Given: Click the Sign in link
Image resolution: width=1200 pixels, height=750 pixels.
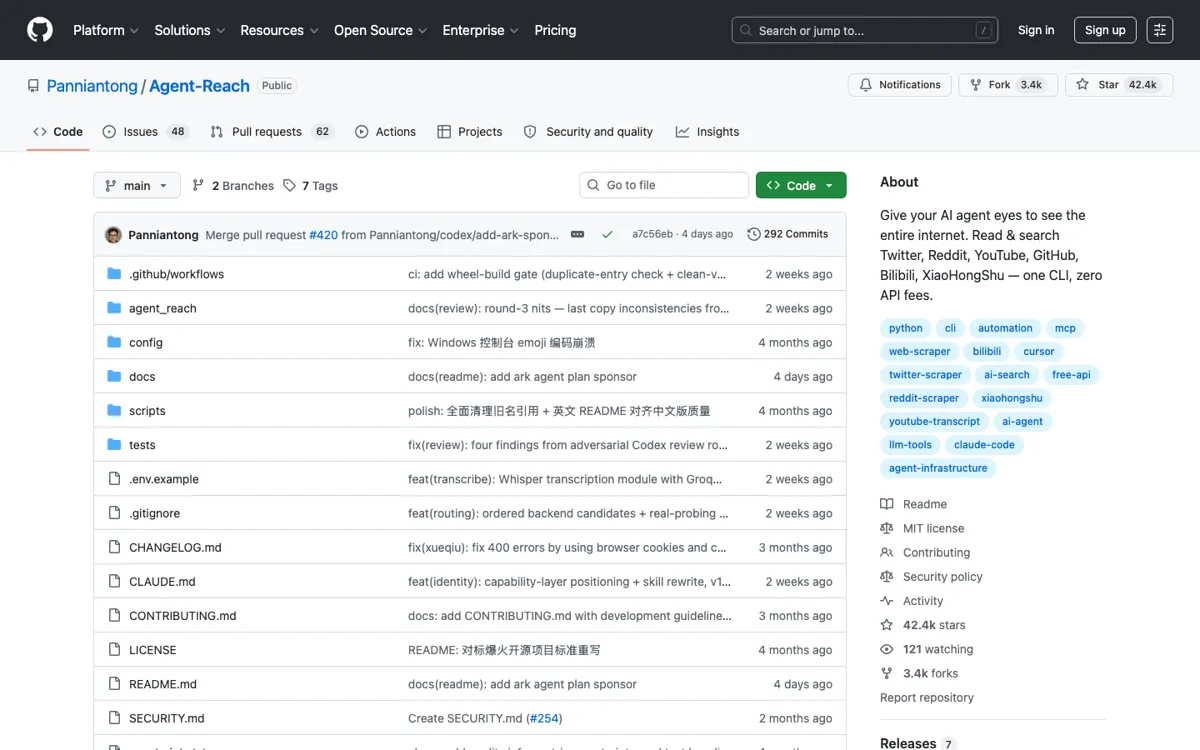Looking at the screenshot, I should (1036, 30).
